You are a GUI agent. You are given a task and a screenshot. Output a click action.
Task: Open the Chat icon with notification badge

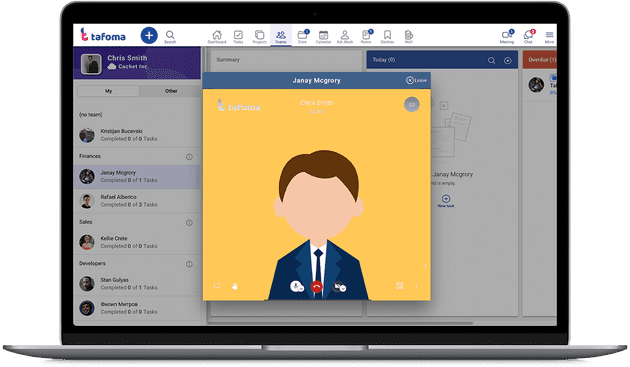[x=529, y=36]
